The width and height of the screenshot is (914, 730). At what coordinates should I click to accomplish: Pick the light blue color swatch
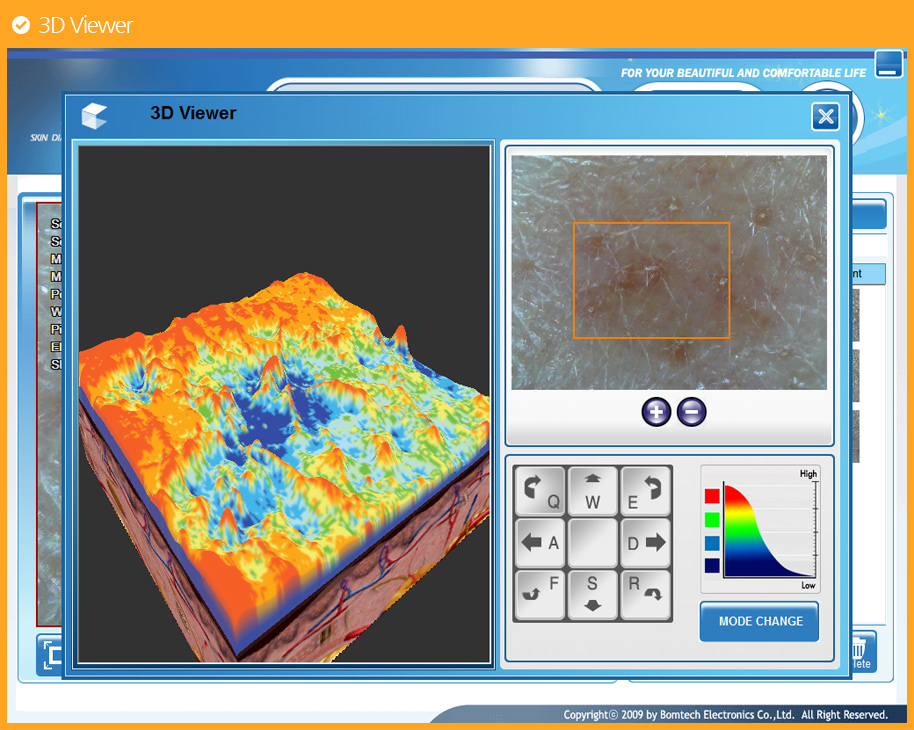712,542
